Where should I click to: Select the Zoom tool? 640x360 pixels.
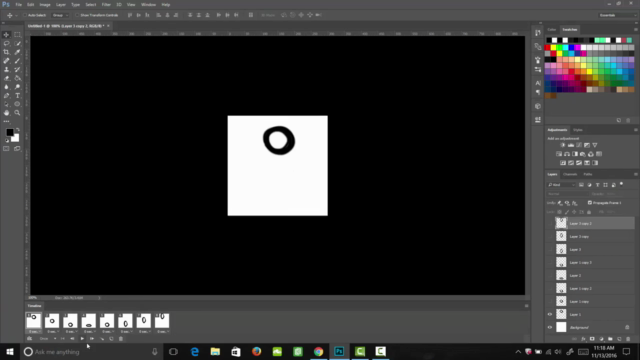(x=17, y=113)
